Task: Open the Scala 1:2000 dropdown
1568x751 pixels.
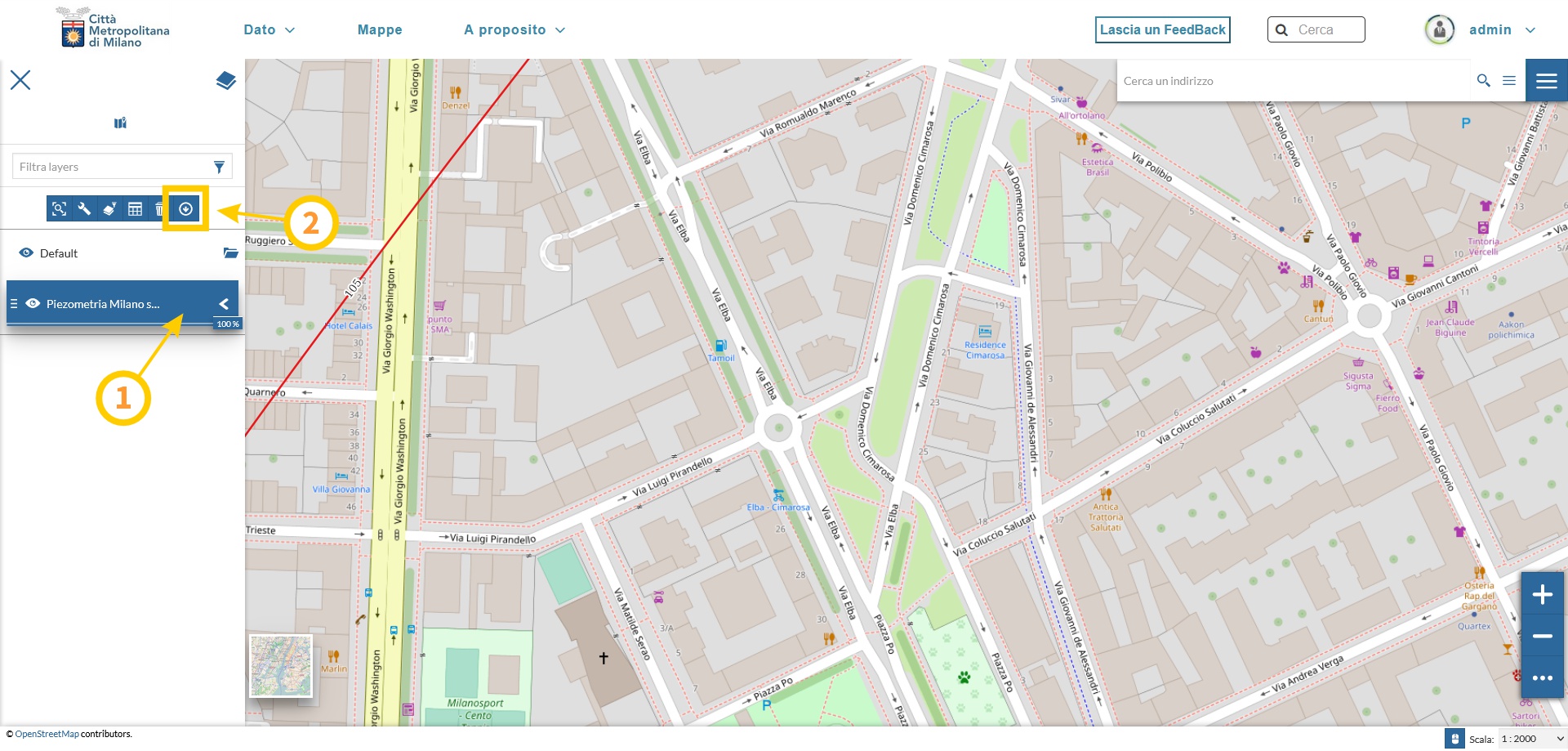Action: (1532, 739)
